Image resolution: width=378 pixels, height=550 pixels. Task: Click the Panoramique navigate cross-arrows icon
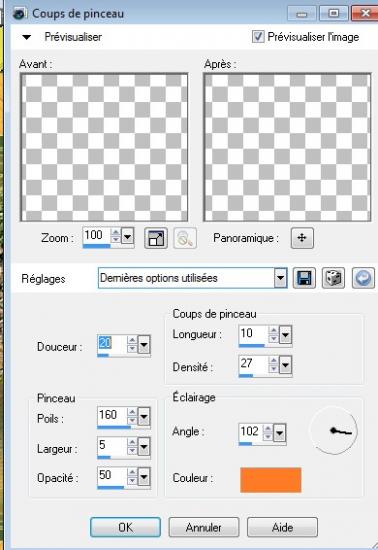(302, 238)
